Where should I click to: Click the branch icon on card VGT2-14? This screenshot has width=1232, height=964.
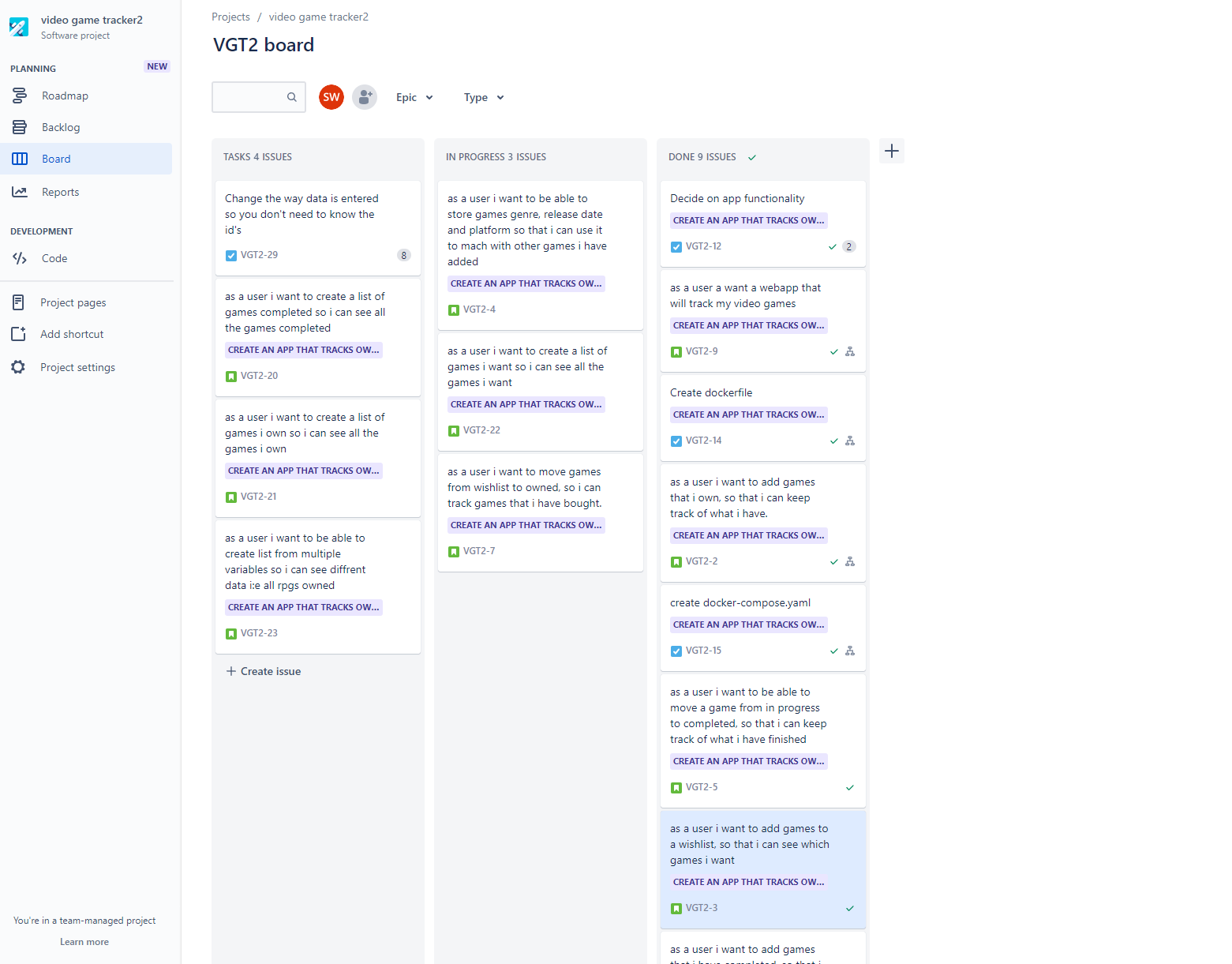click(x=850, y=441)
